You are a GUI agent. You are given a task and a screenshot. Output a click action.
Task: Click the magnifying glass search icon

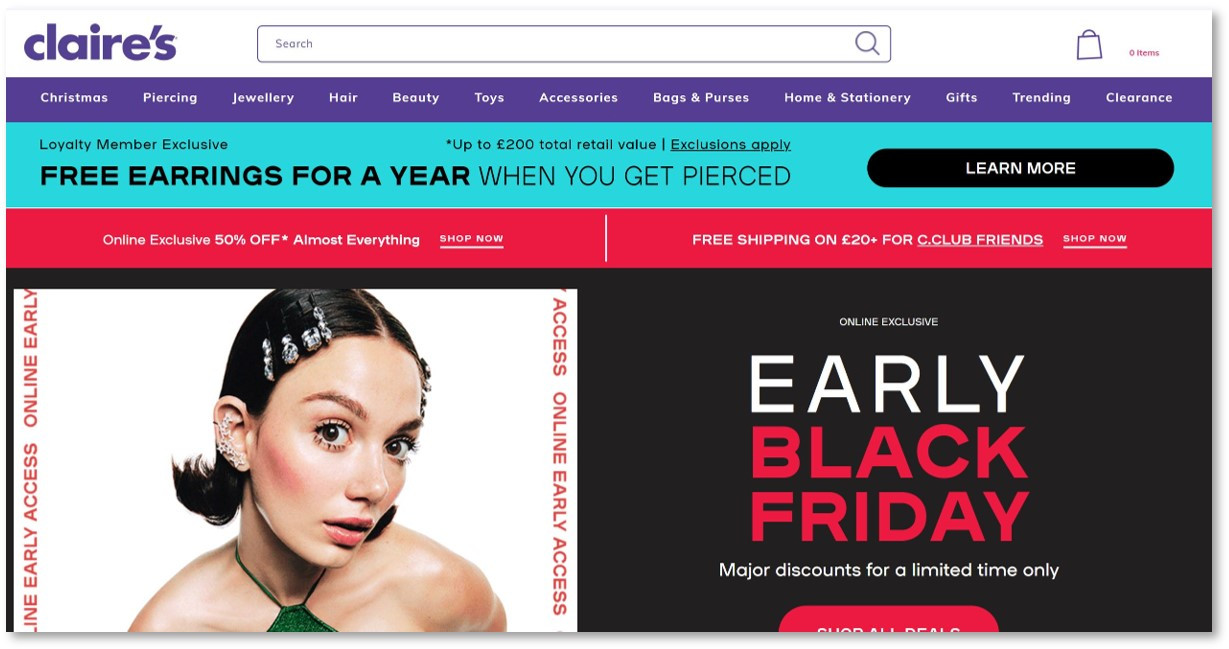(867, 43)
